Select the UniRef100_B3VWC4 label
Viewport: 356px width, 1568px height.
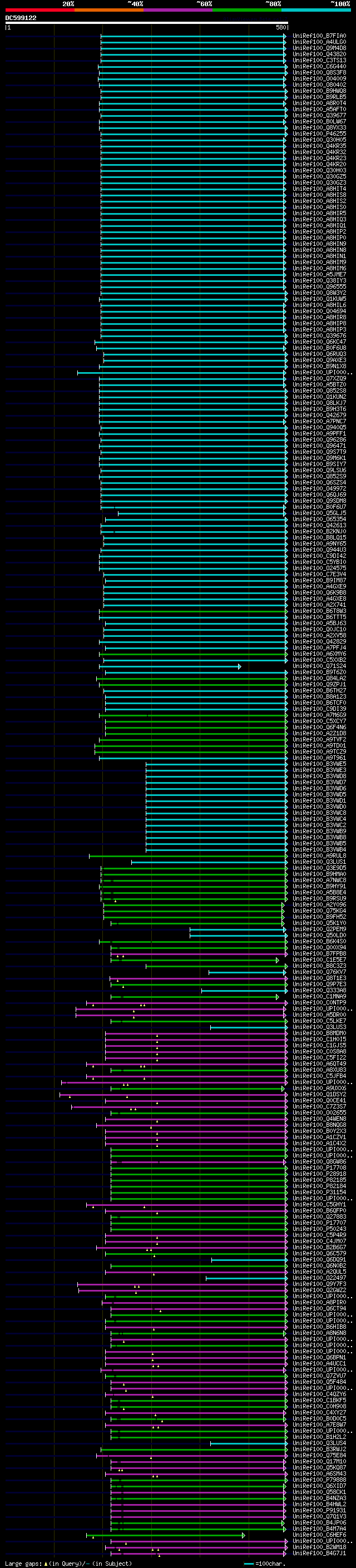click(319, 819)
